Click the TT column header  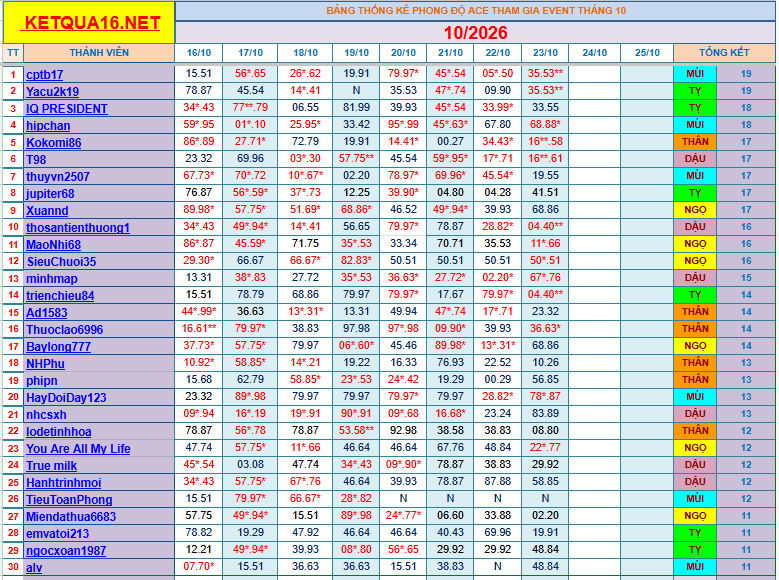13,53
